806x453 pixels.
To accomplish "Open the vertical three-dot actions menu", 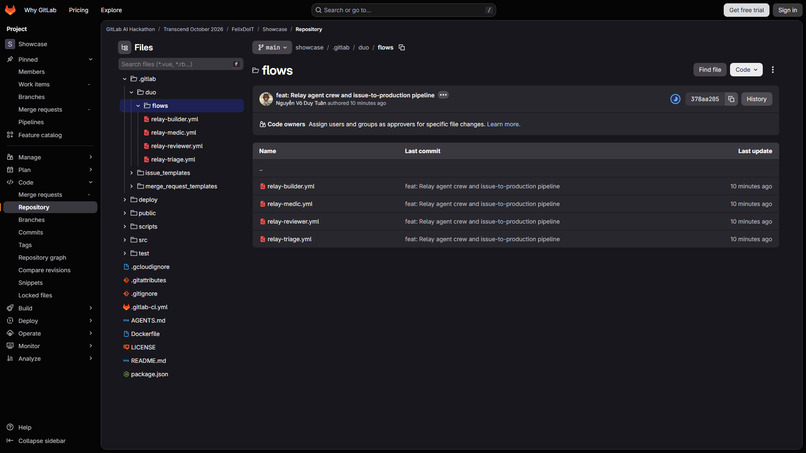I will point(773,69).
